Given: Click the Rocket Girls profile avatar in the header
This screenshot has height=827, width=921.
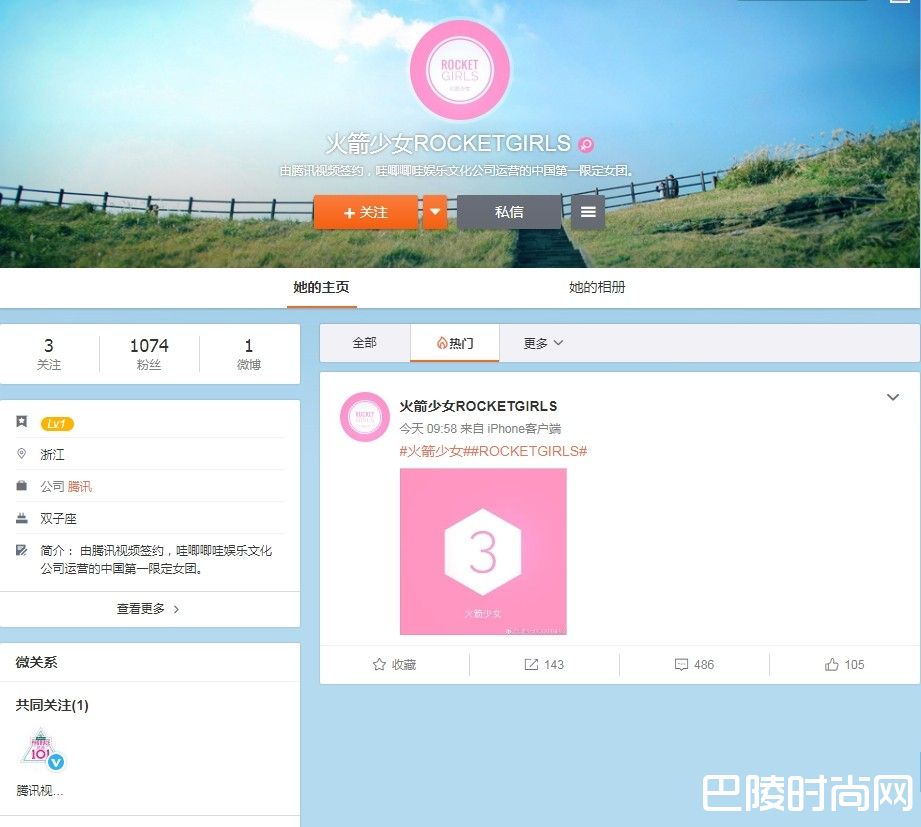Looking at the screenshot, I should pyautogui.click(x=459, y=70).
